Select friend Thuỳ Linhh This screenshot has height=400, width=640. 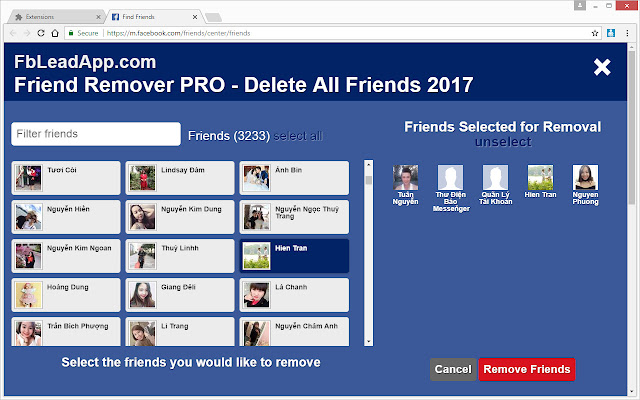click(180, 256)
